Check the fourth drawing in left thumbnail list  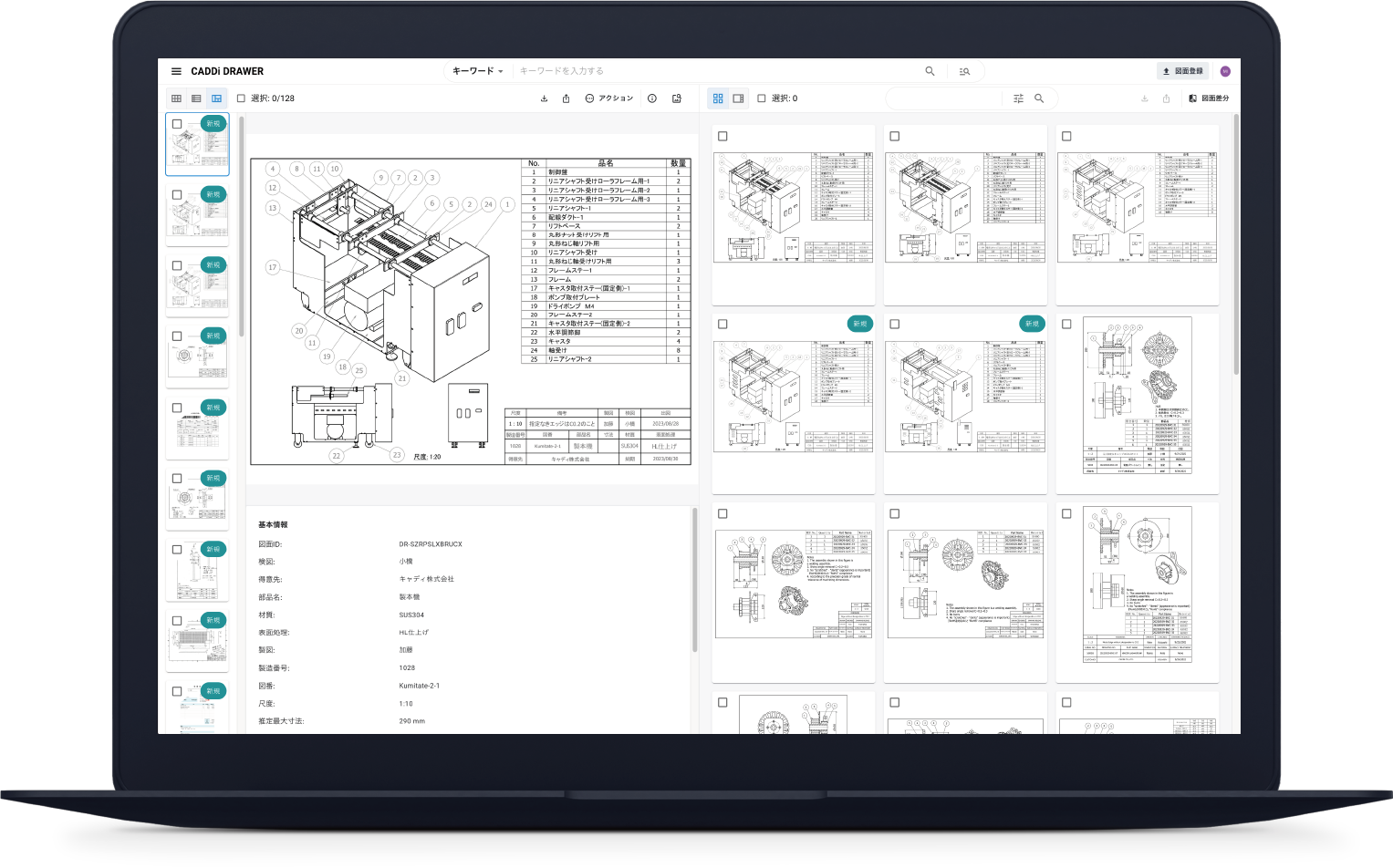click(177, 336)
